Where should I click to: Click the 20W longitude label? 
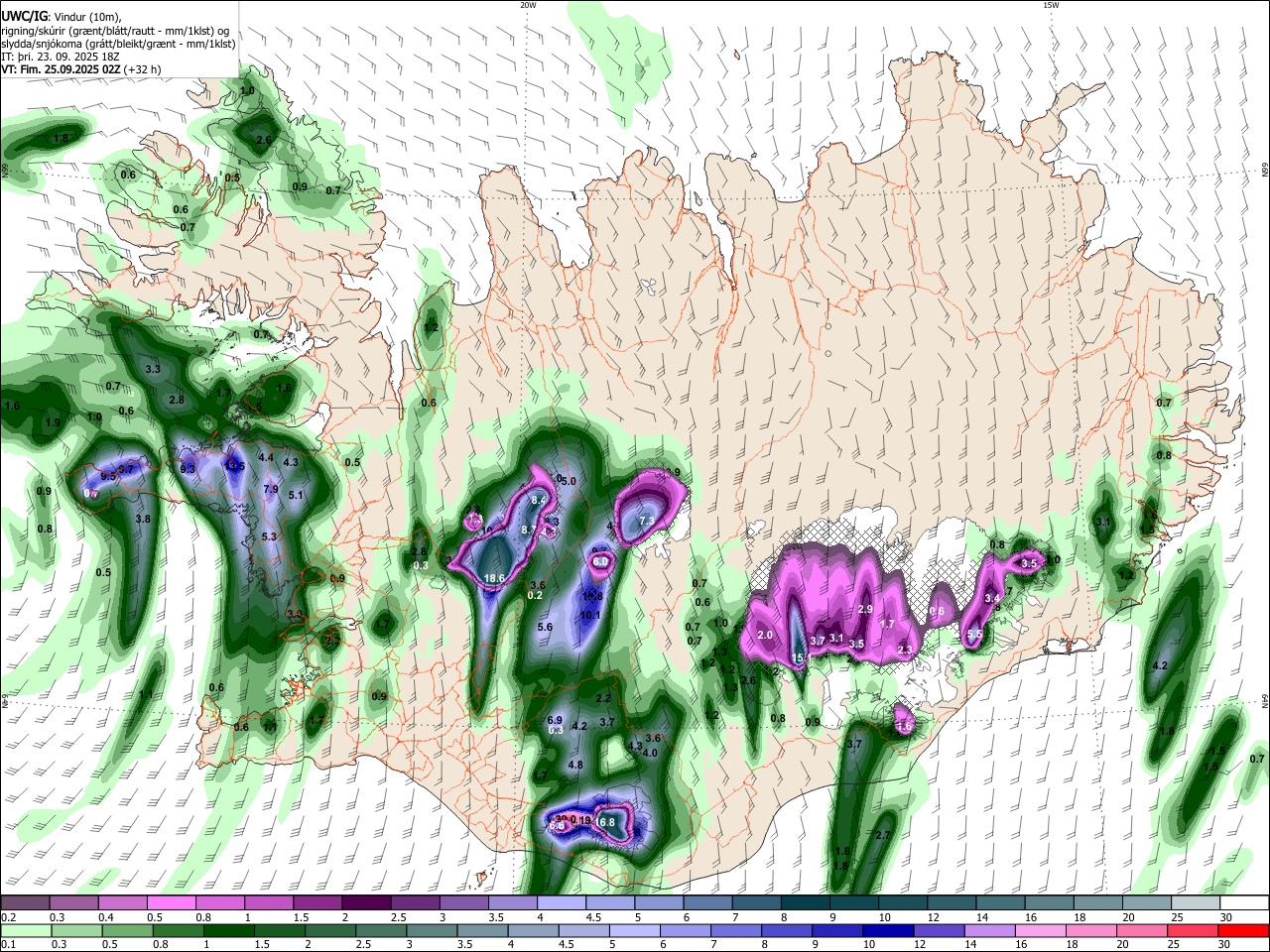[528, 5]
